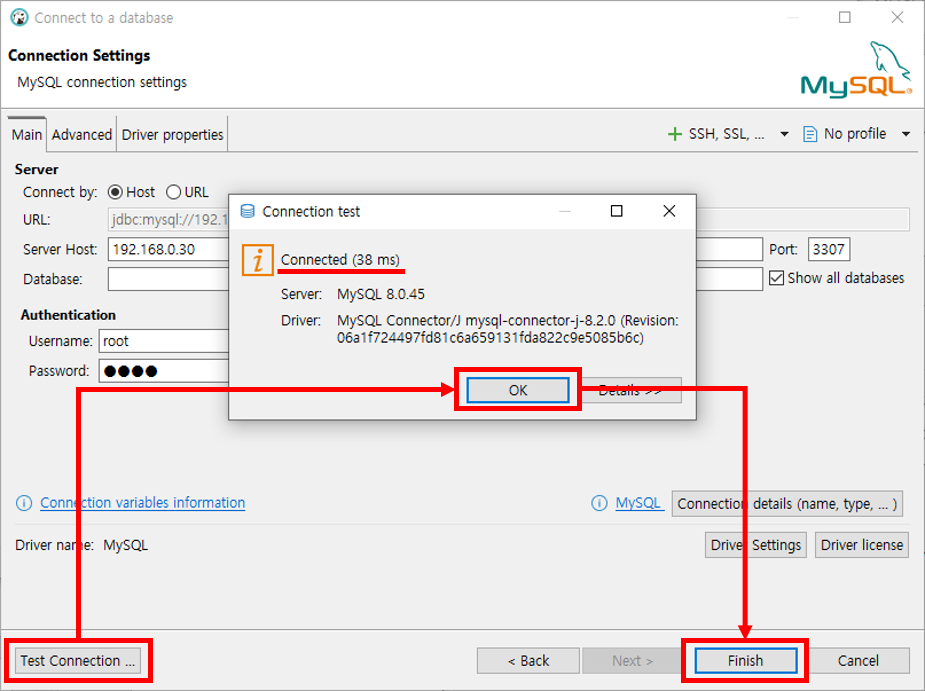Click the MySQL dolphin logo
This screenshot has height=691, width=925.
coord(856,70)
